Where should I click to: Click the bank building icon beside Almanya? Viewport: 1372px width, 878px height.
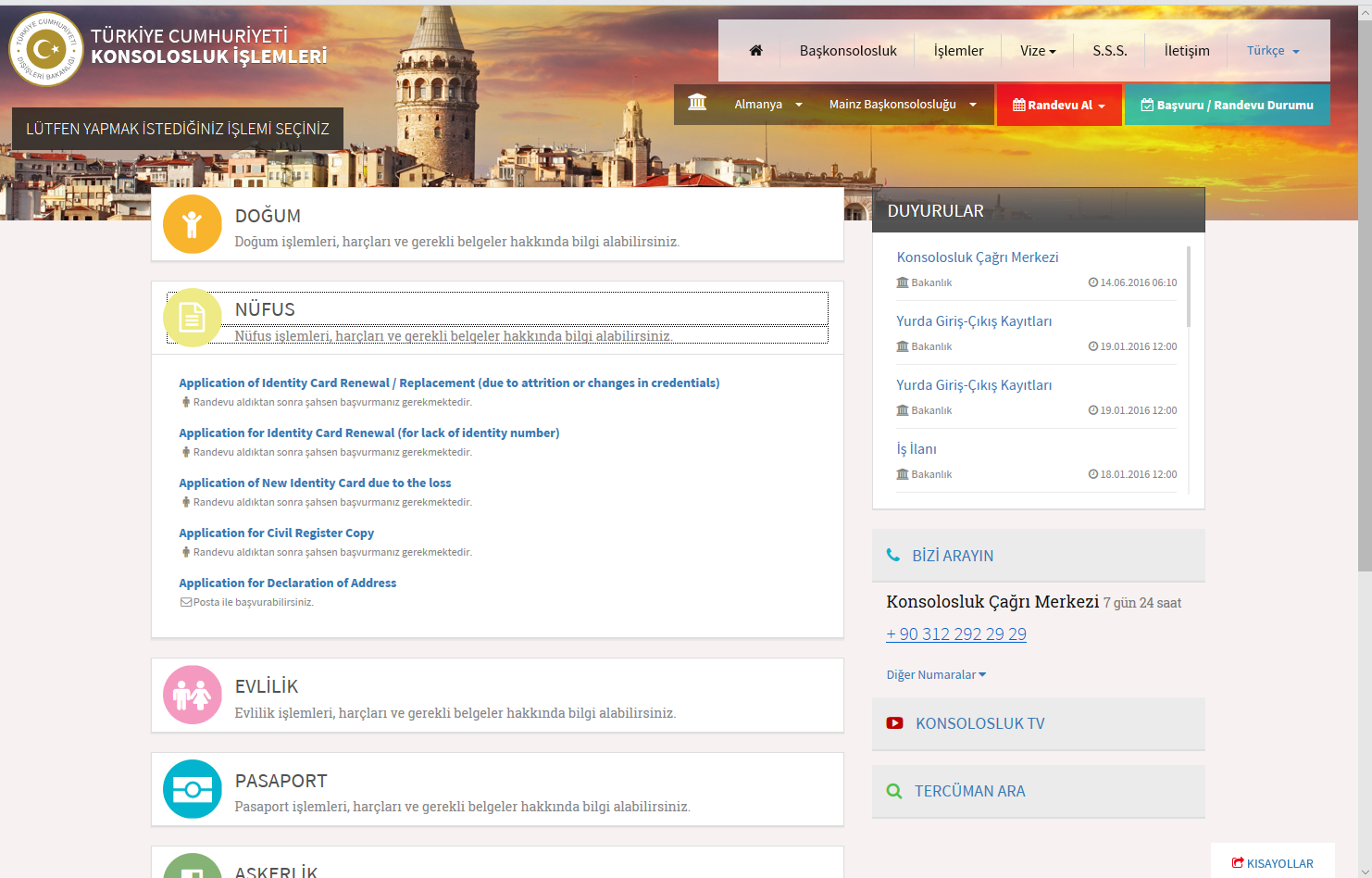pos(697,103)
